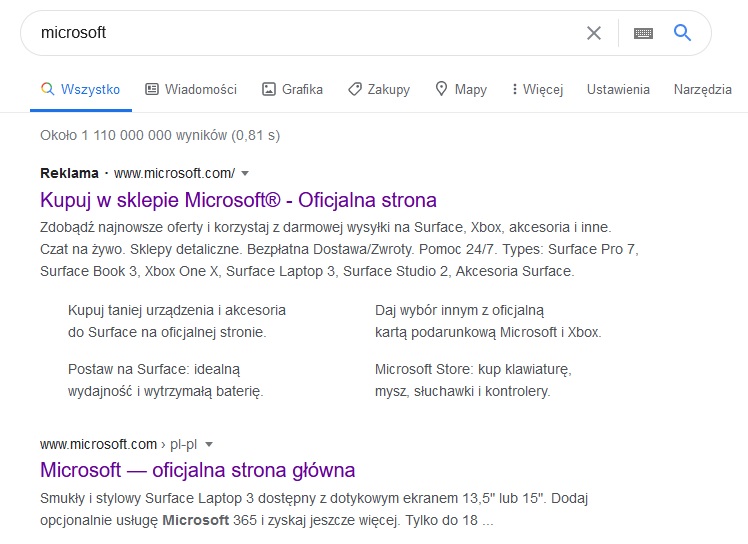Viewport: 748px width, 544px height.
Task: Click the results count text Około 1 110 000 000
Action: click(x=160, y=136)
